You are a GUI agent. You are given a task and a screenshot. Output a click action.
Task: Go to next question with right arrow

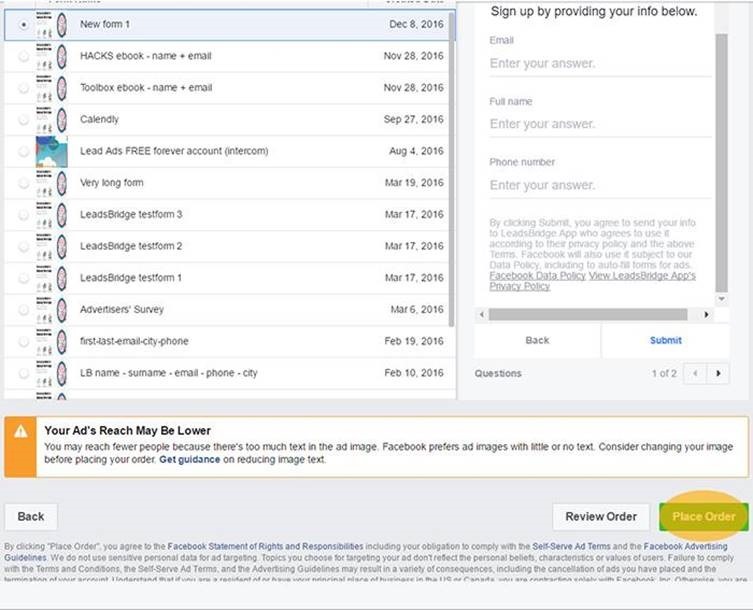coord(718,373)
